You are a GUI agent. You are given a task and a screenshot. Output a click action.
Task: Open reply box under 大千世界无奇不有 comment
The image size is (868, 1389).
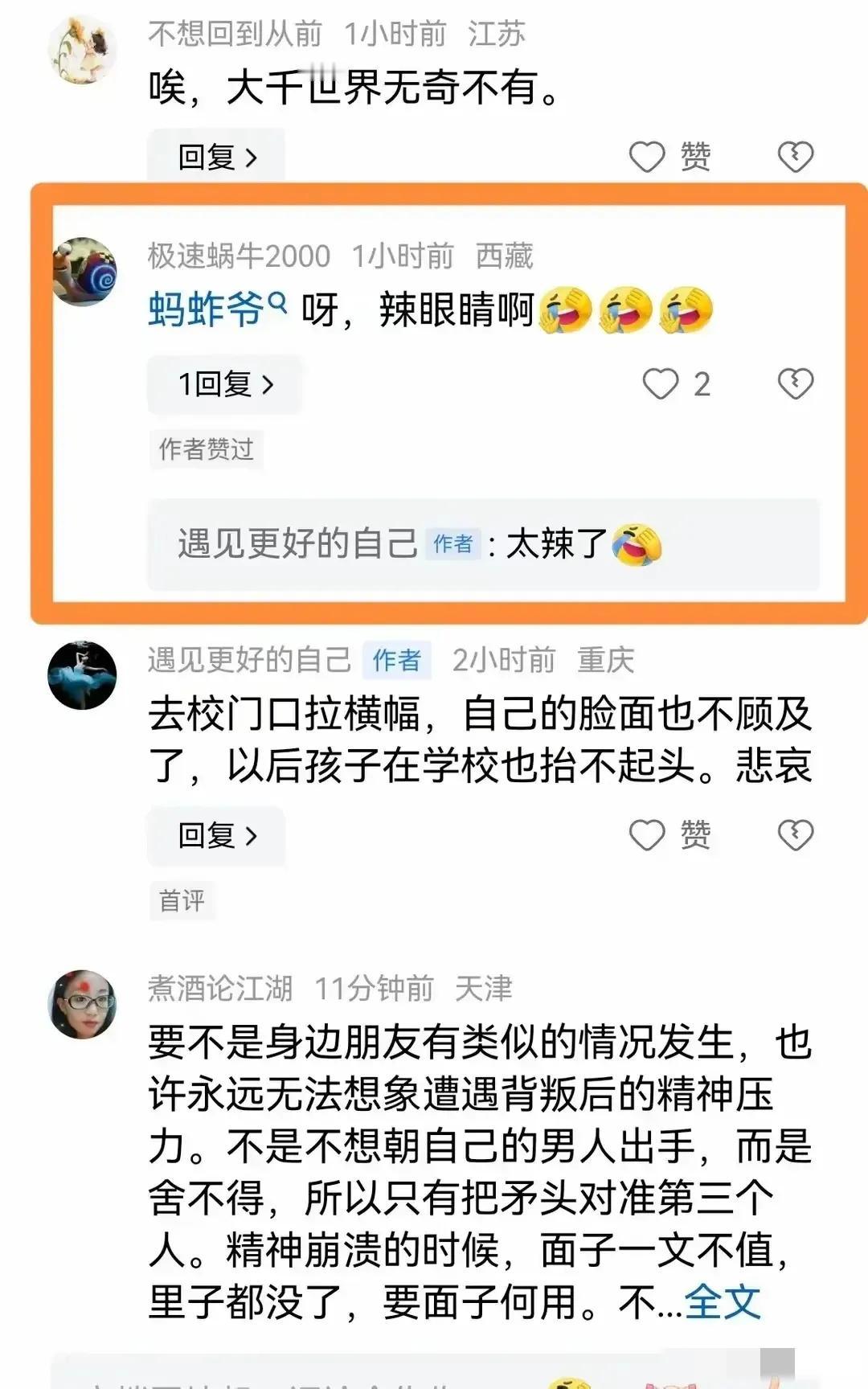click(x=216, y=157)
